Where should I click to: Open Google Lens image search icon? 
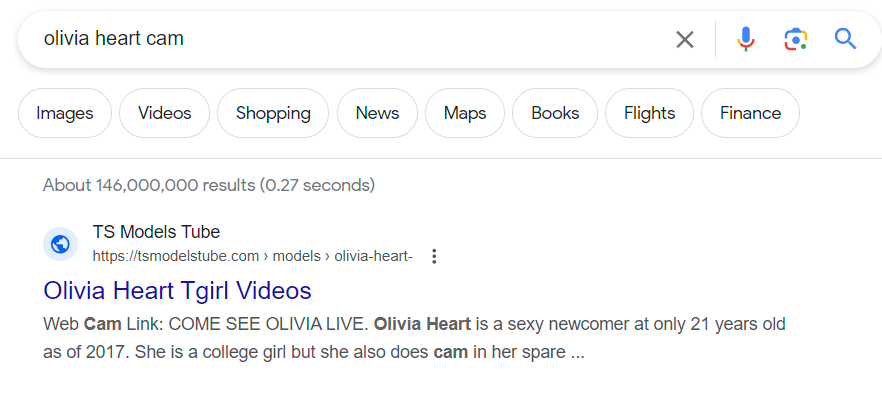(x=795, y=39)
